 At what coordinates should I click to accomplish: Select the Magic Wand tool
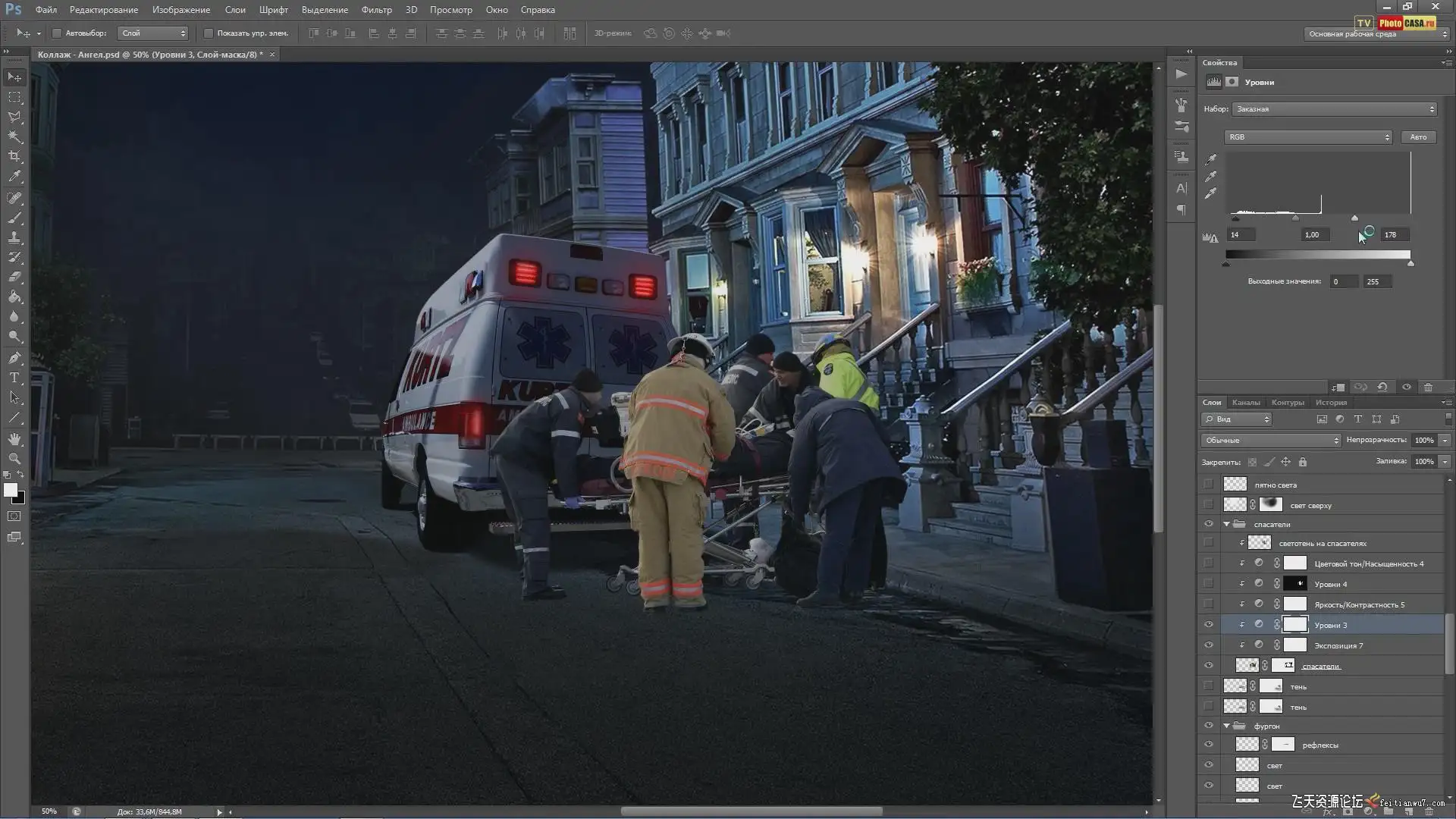pyautogui.click(x=14, y=137)
